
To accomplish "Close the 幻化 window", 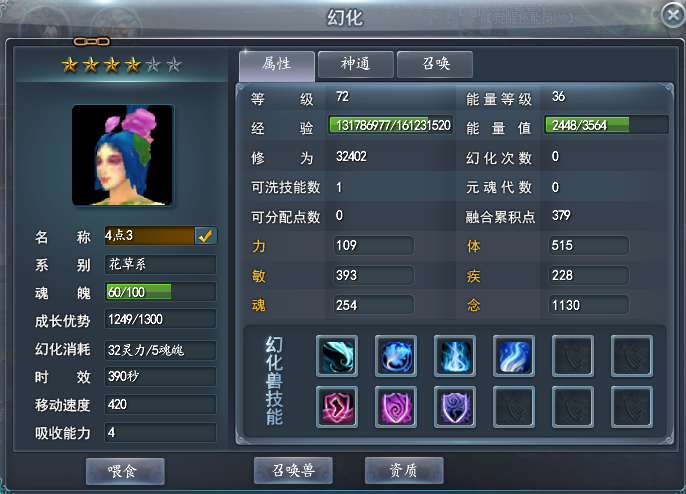I will pos(673,15).
